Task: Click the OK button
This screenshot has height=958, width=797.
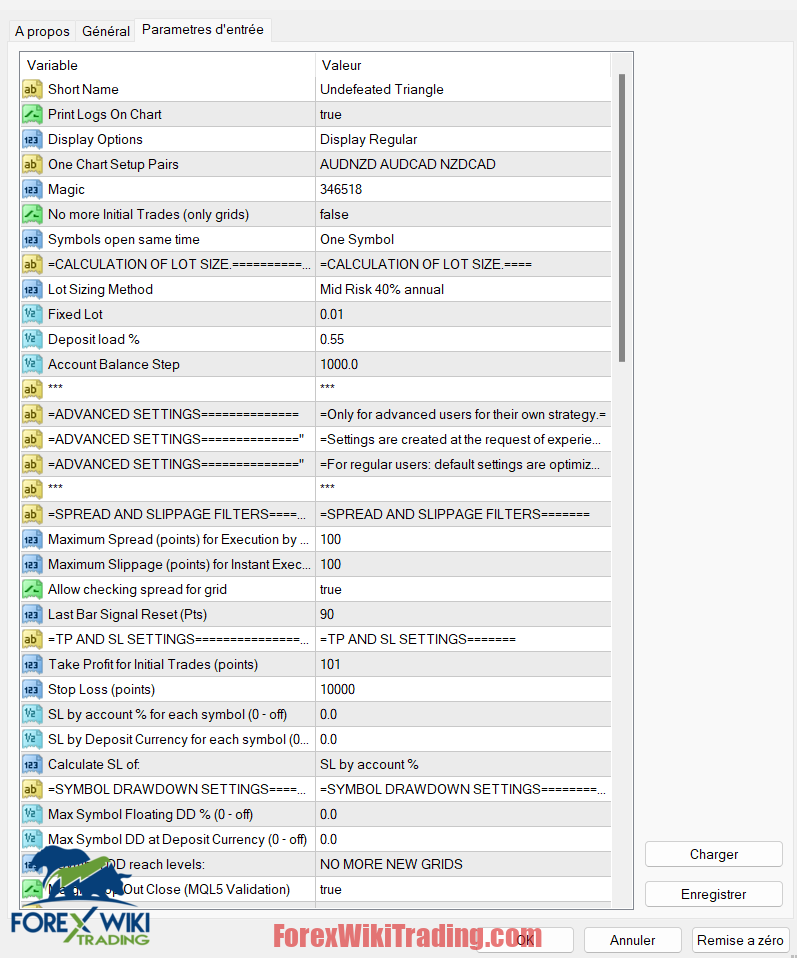Action: coord(525,940)
